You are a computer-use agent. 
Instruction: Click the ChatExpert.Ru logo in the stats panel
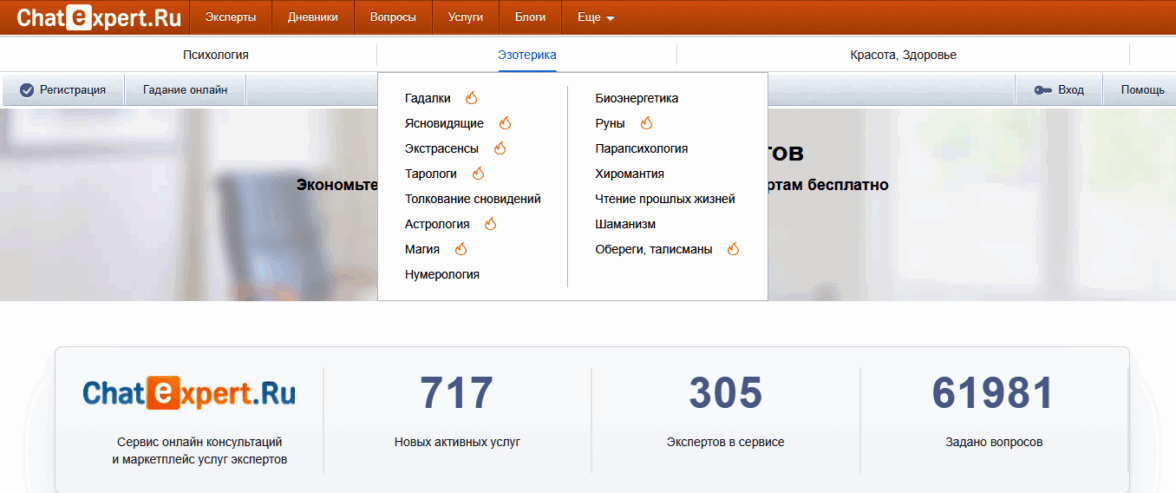[x=188, y=393]
